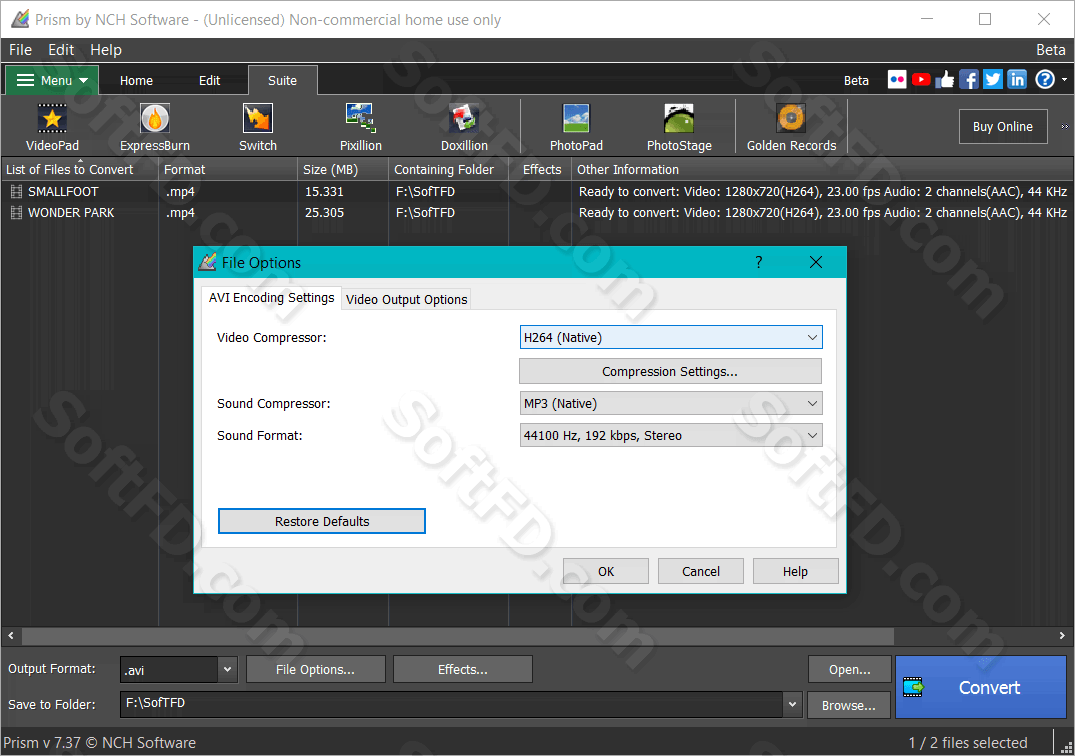Launch Golden Records icon
Viewport: 1075px width, 756px height.
pyautogui.click(x=791, y=127)
